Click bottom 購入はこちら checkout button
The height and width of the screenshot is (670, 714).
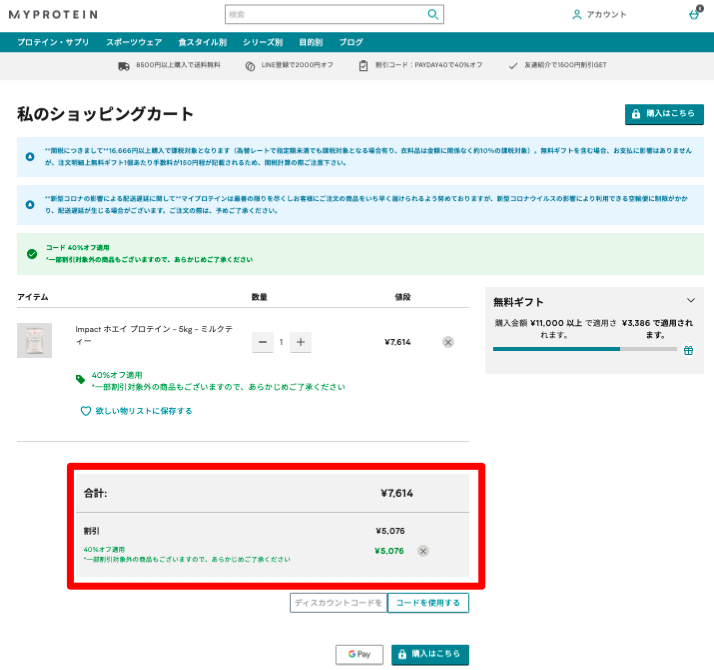click(x=430, y=655)
